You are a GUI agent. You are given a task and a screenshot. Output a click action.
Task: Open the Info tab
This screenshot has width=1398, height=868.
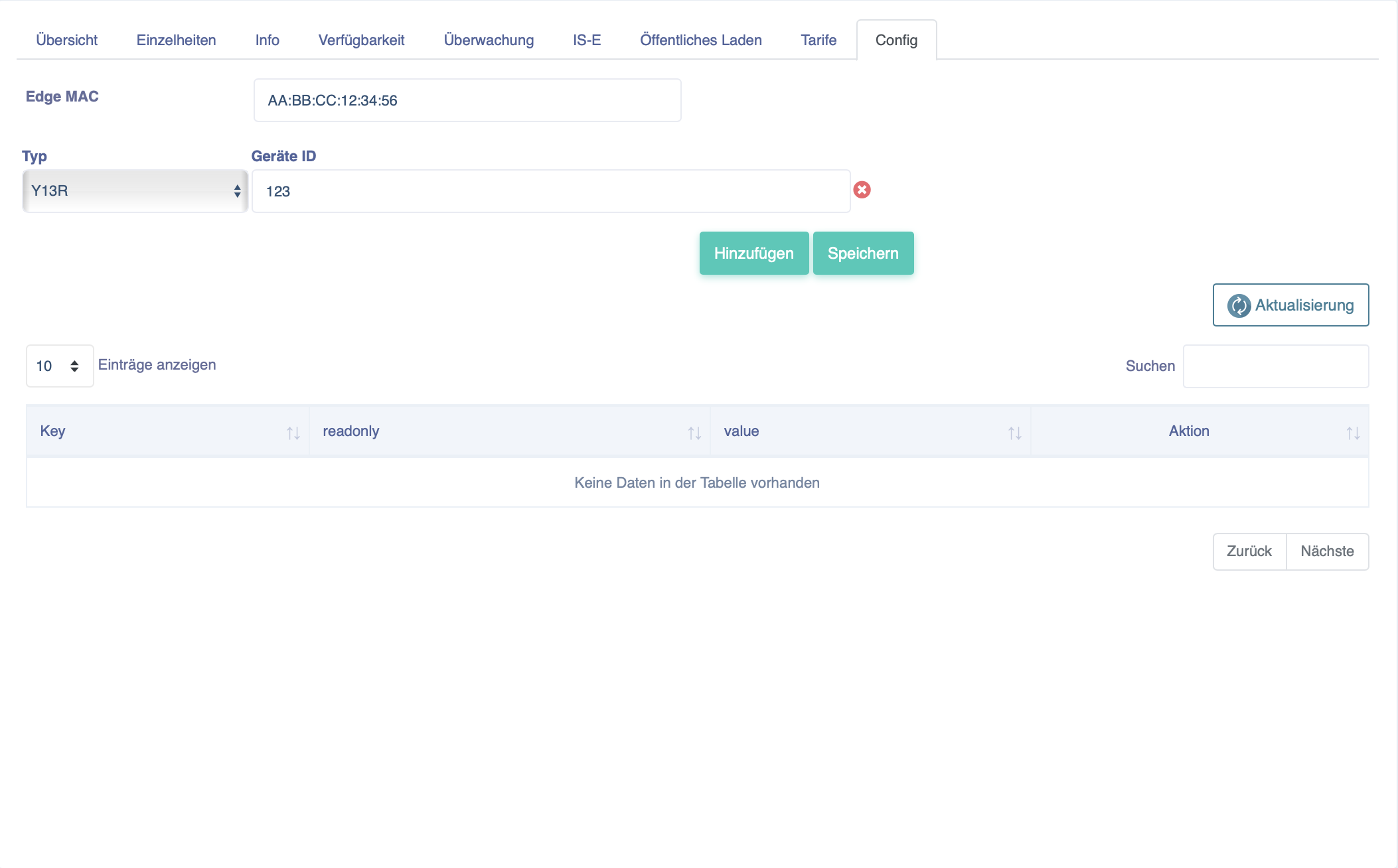click(267, 40)
